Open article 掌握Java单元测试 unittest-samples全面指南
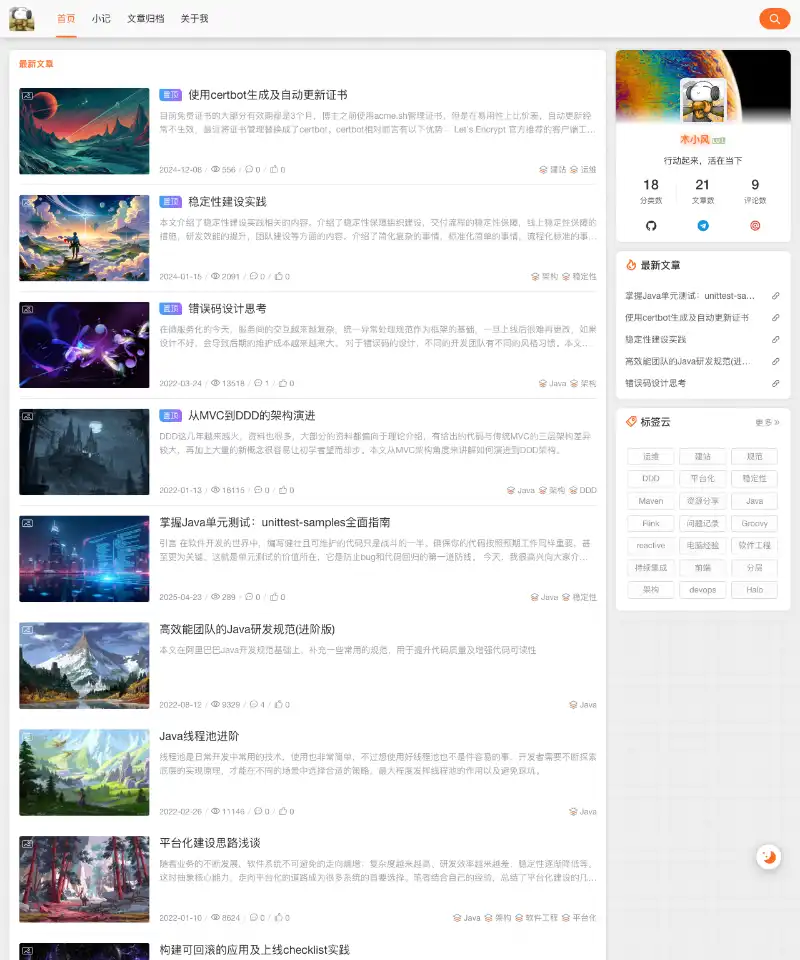Viewport: 800px width, 960px height. click(275, 523)
